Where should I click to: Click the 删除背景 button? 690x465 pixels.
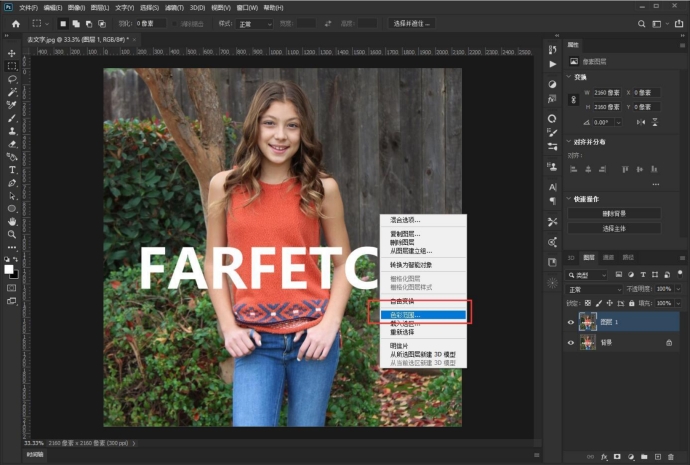(x=614, y=213)
